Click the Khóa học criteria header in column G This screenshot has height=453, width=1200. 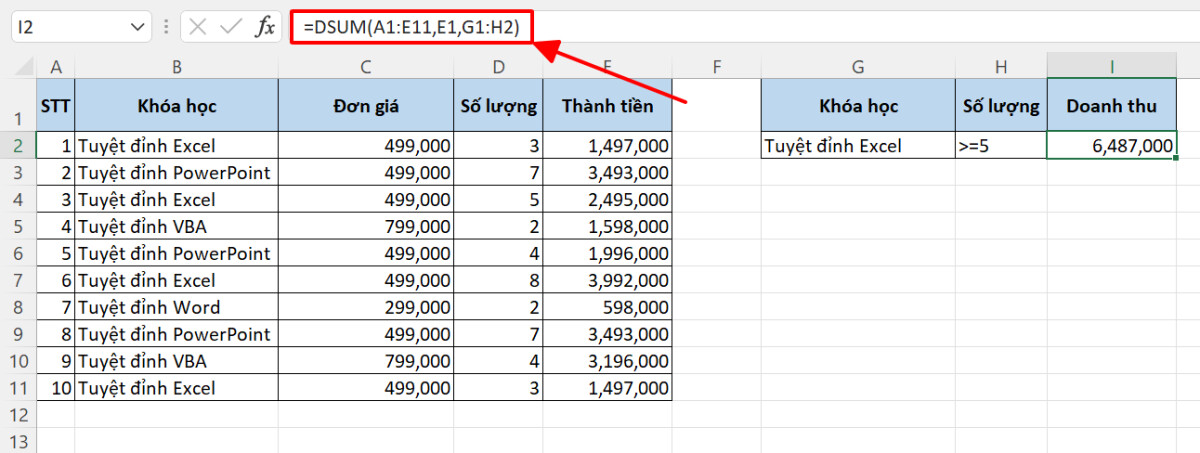pos(858,105)
